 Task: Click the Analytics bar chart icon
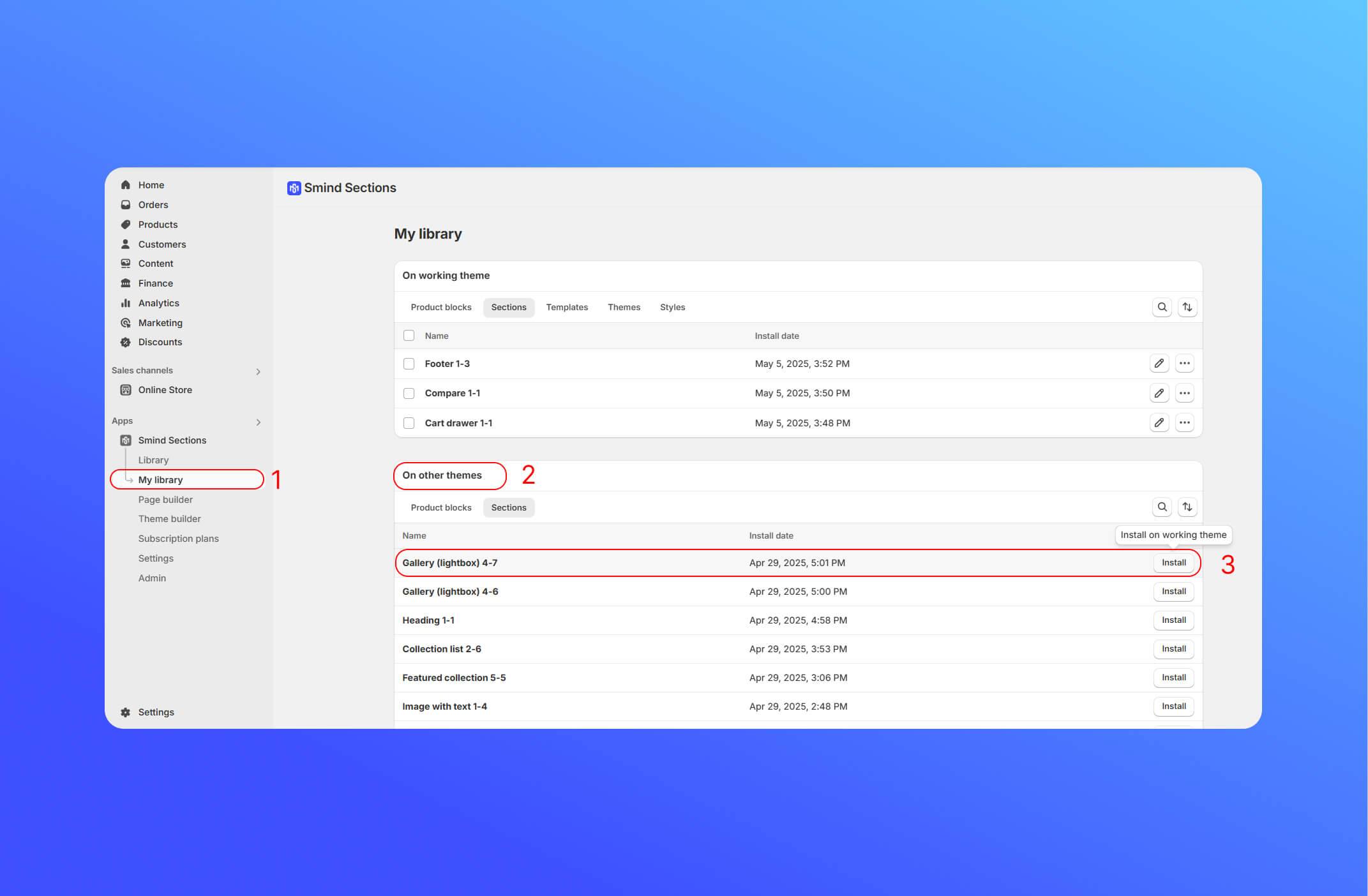tap(126, 303)
